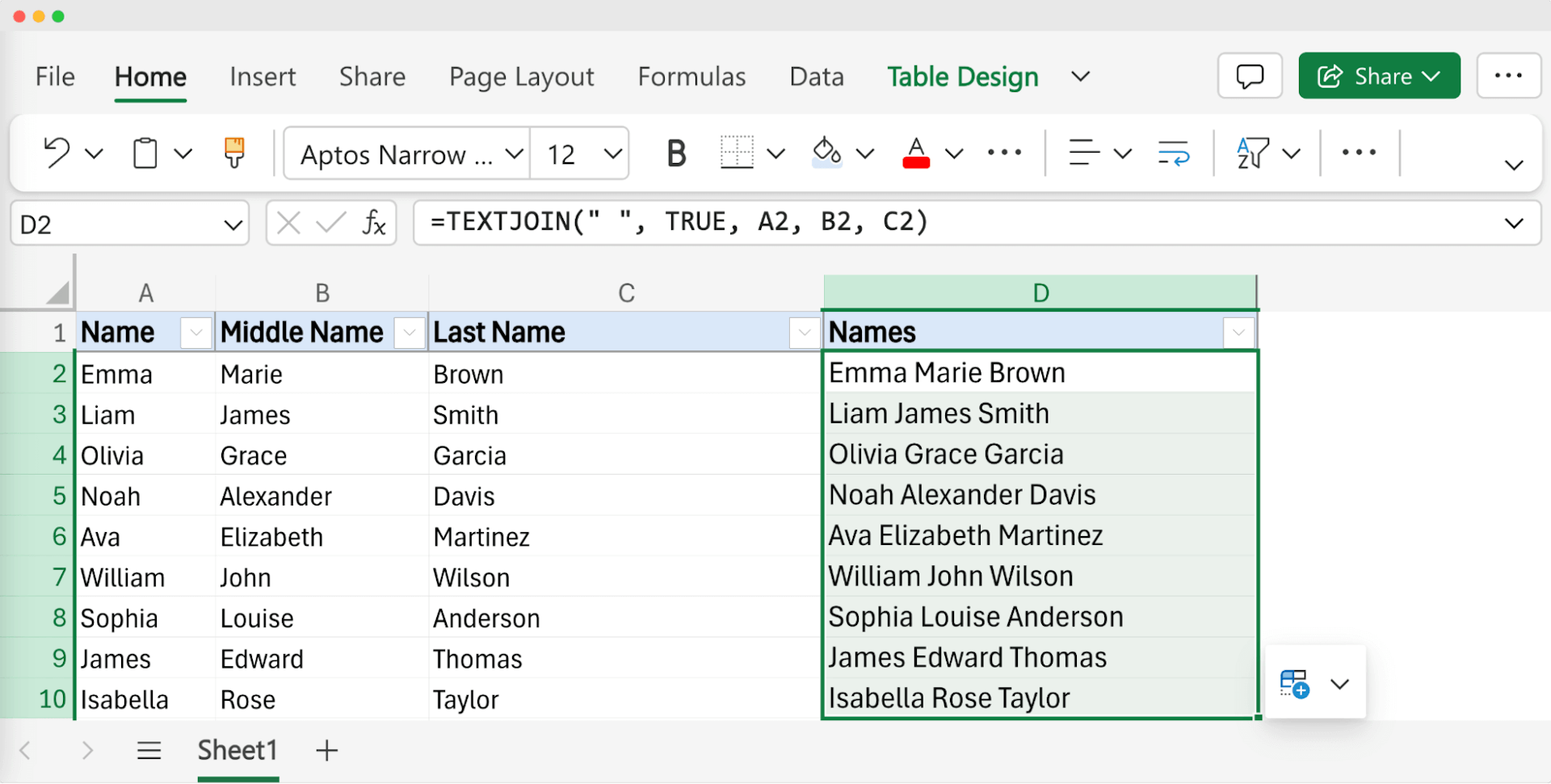Open the Aptos Narrow font dropdown
This screenshot has height=784, width=1551.
click(513, 153)
